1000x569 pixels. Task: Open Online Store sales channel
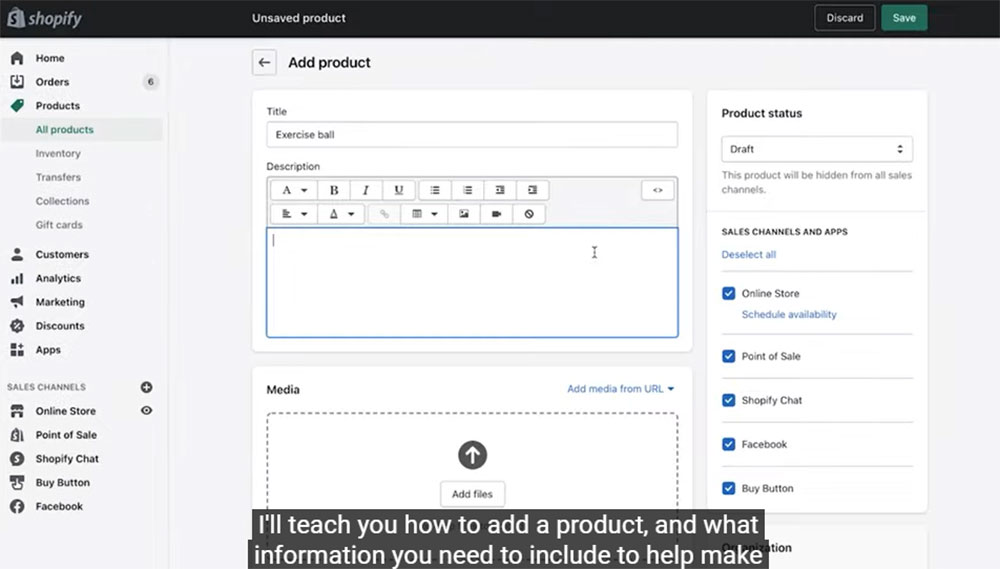[66, 411]
